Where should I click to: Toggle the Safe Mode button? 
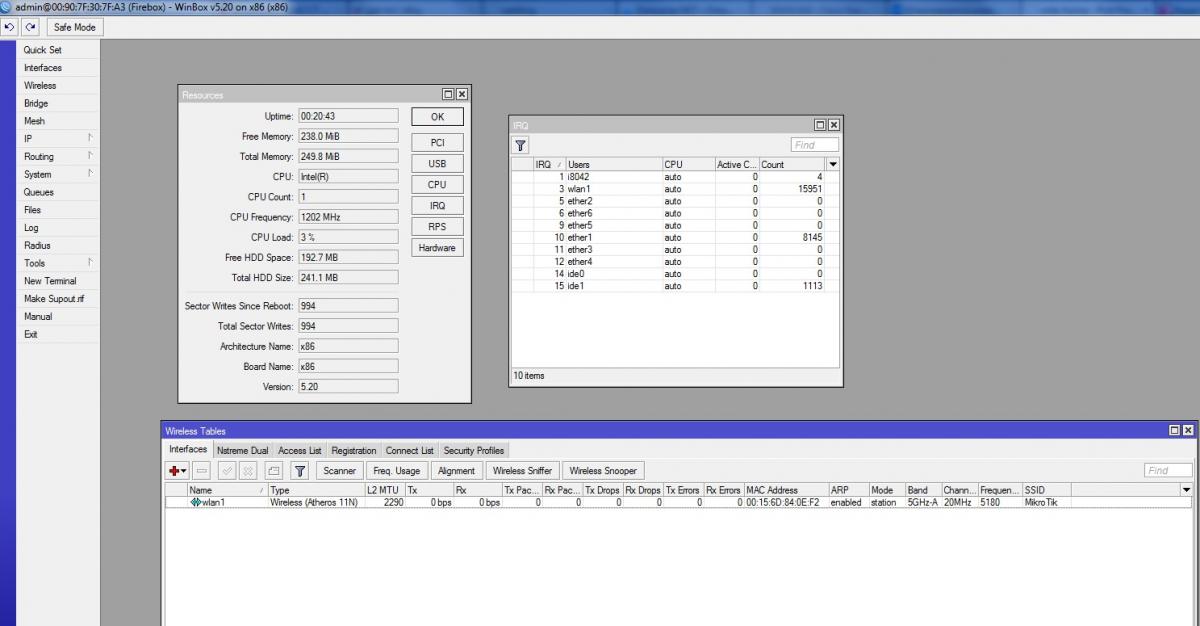(74, 27)
